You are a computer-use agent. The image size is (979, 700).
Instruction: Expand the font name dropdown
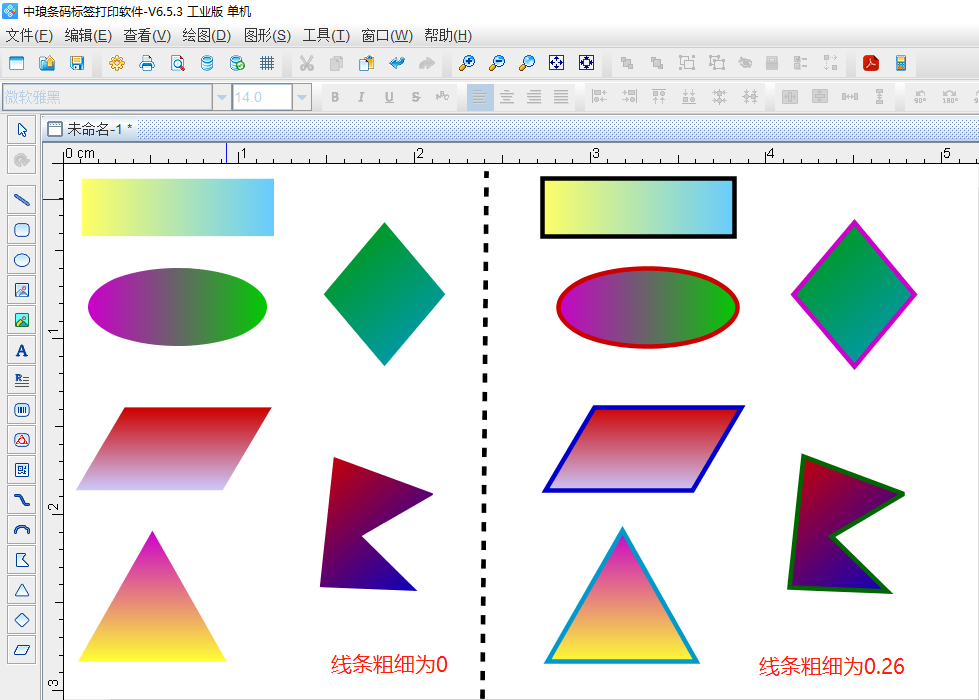221,97
